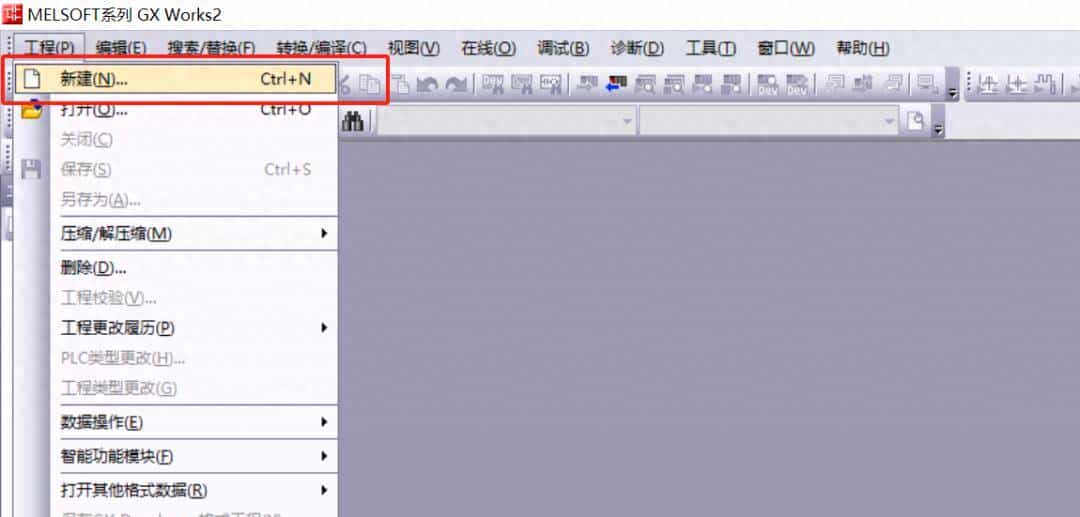Open the 工程(P) menu
This screenshot has height=517, width=1080.
point(49,48)
